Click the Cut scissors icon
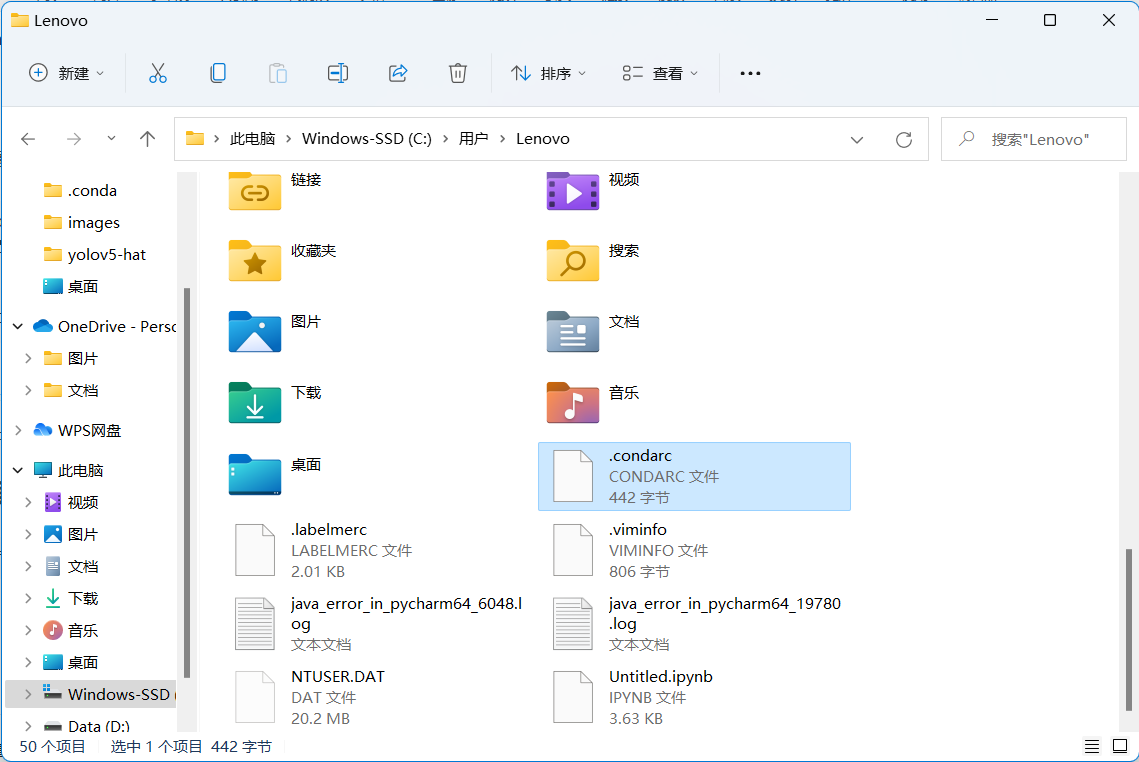 coord(158,73)
